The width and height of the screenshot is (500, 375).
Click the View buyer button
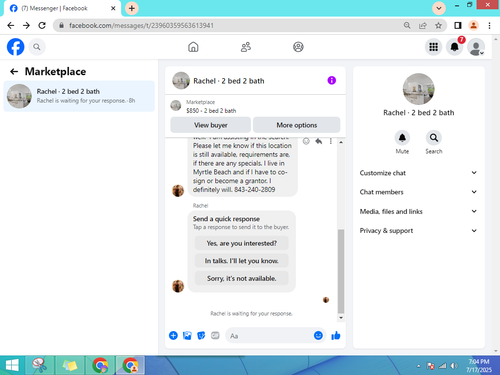[x=211, y=125]
